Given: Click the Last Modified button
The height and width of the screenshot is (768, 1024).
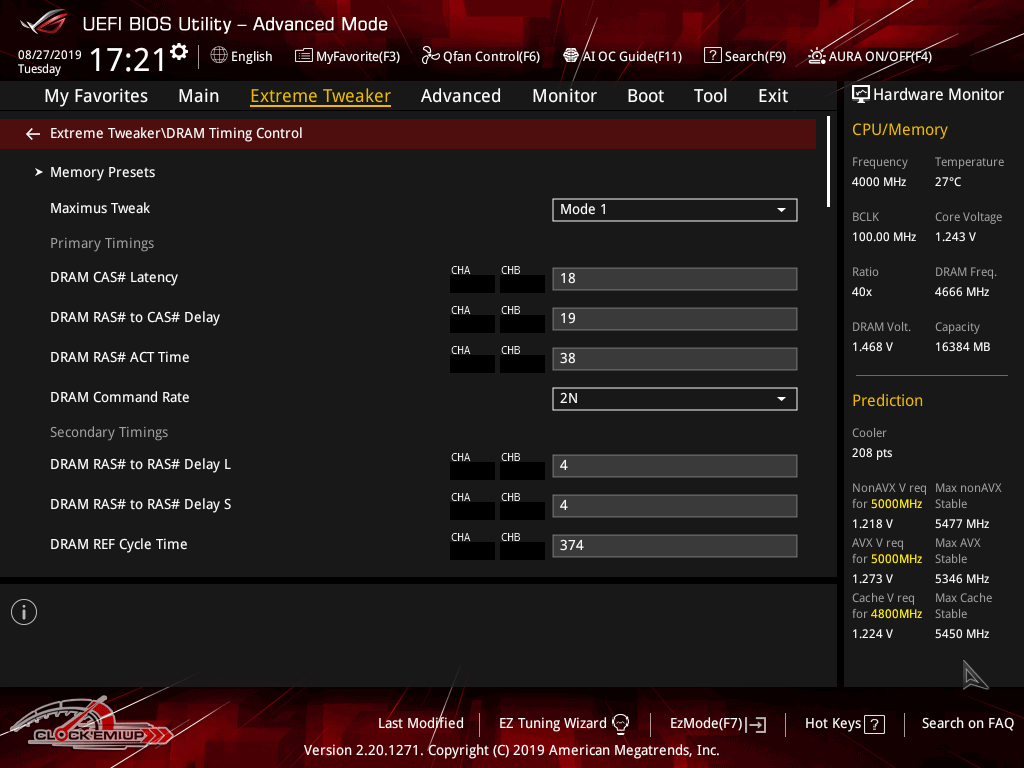Looking at the screenshot, I should [x=420, y=723].
